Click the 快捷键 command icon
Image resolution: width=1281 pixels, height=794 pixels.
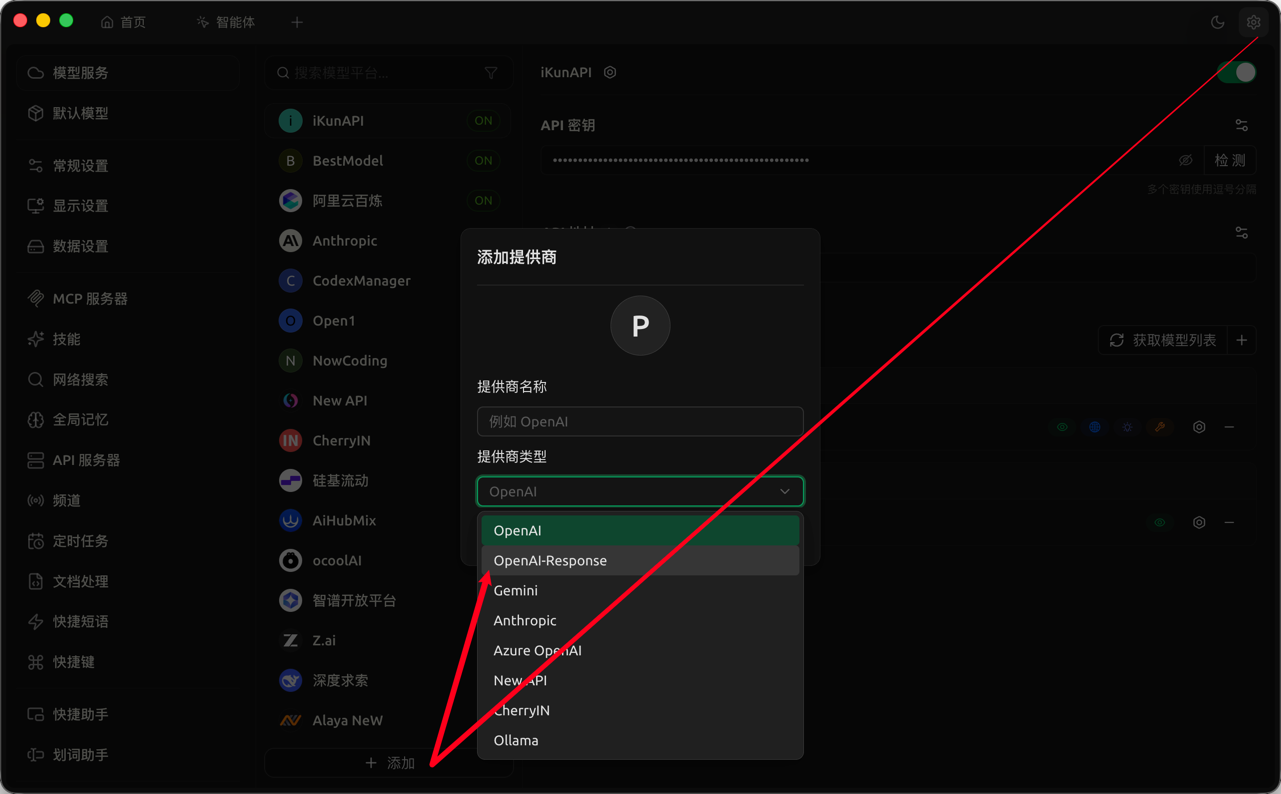coord(36,662)
